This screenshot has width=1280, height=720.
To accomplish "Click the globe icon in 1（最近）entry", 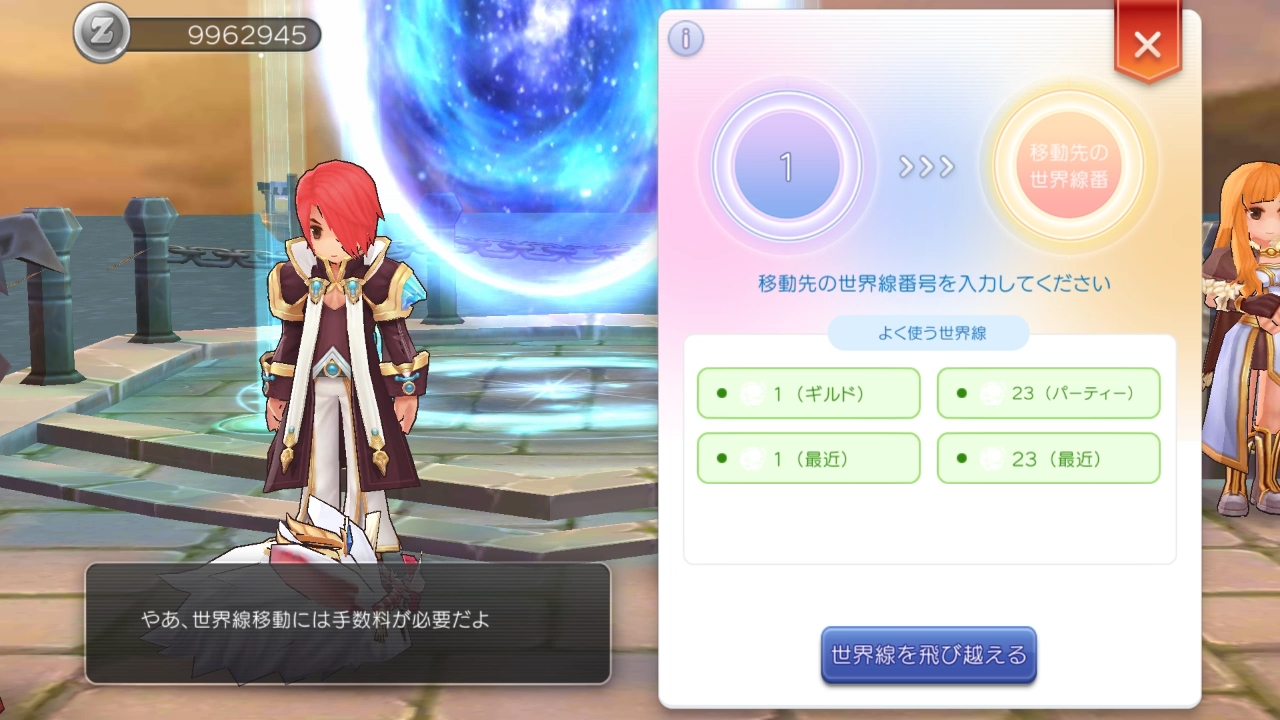I will 750,459.
